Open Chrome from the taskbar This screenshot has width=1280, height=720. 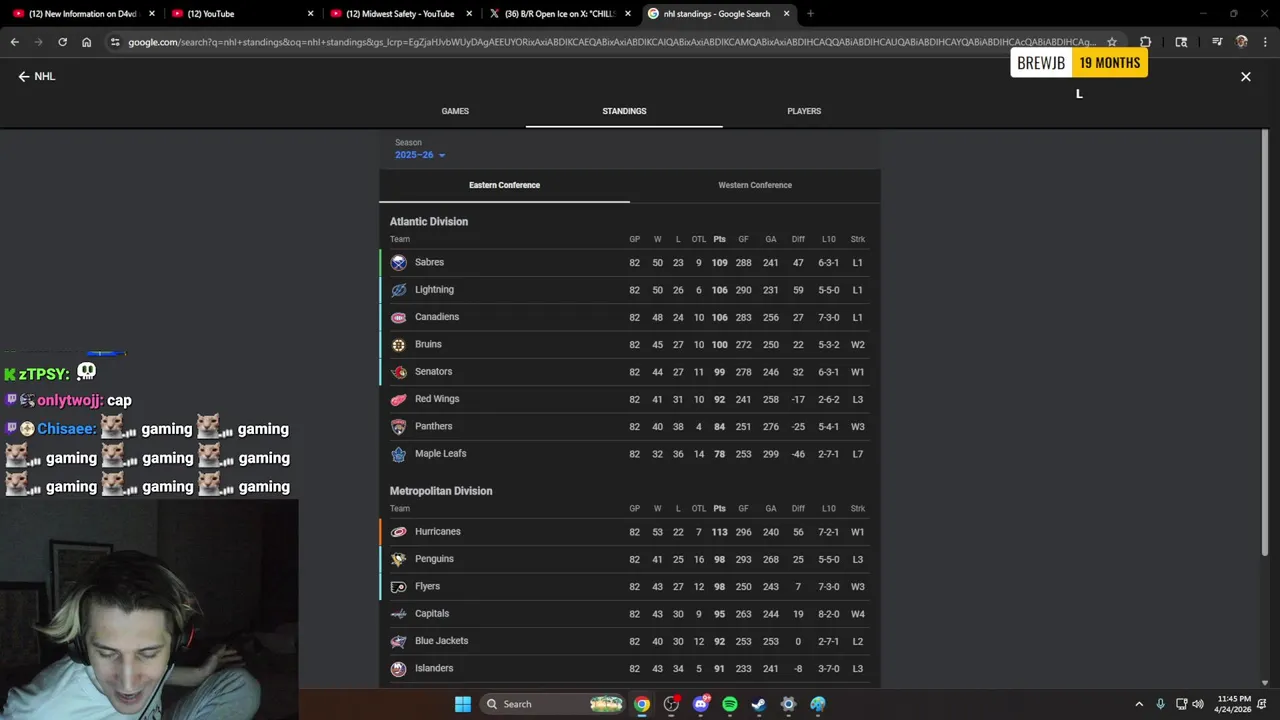(x=642, y=704)
